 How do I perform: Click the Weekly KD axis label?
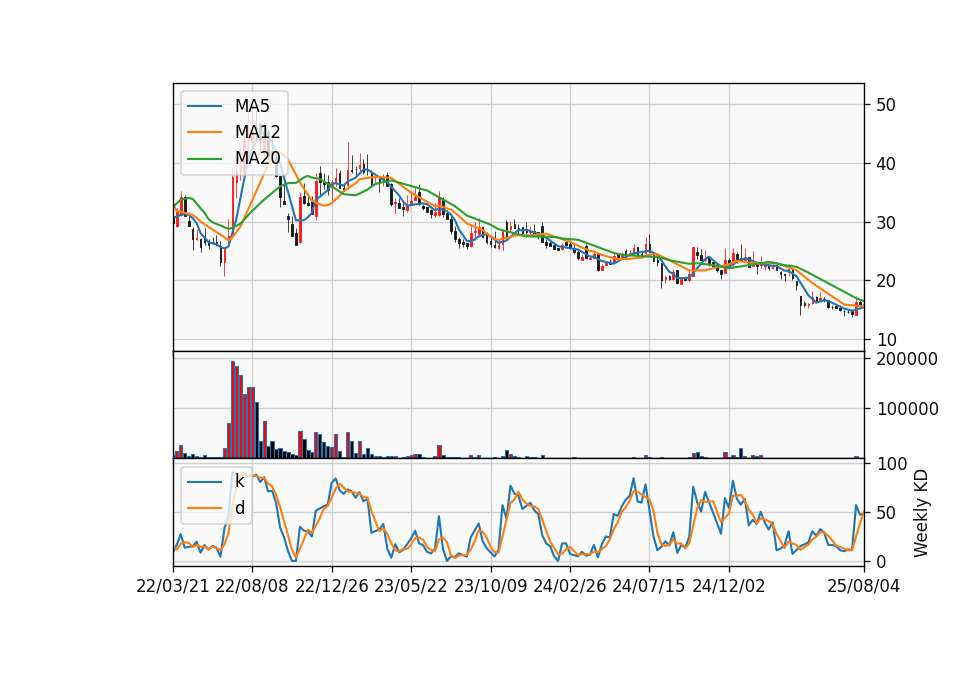pyautogui.click(x=921, y=513)
